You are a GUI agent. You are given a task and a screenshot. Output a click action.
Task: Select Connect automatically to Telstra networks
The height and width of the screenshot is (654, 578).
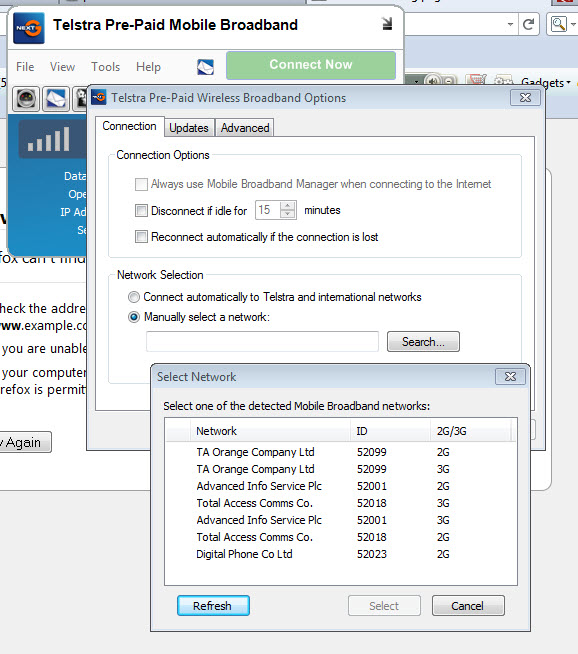coord(134,297)
